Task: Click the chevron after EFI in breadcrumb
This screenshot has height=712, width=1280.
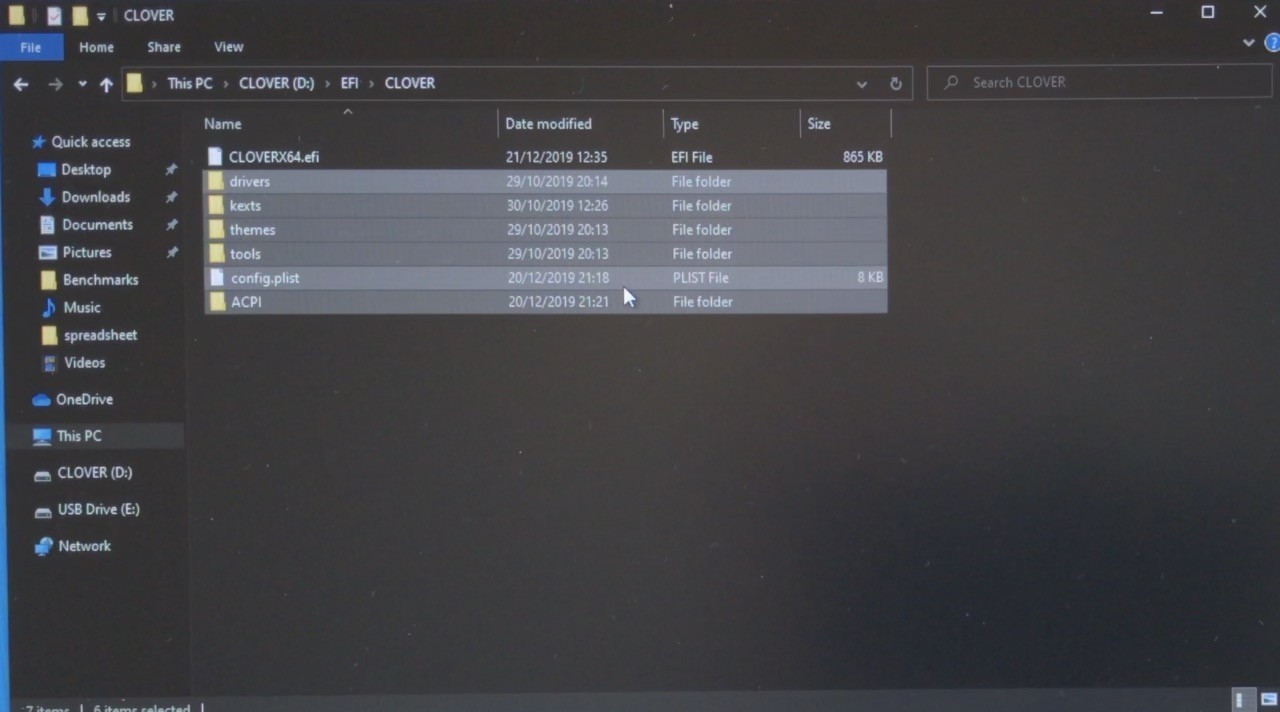Action: 371,83
